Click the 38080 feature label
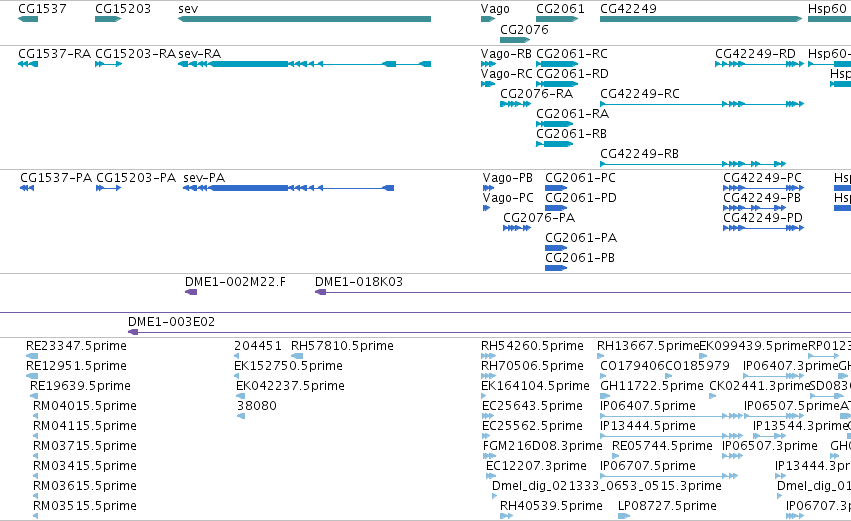 (x=257, y=406)
